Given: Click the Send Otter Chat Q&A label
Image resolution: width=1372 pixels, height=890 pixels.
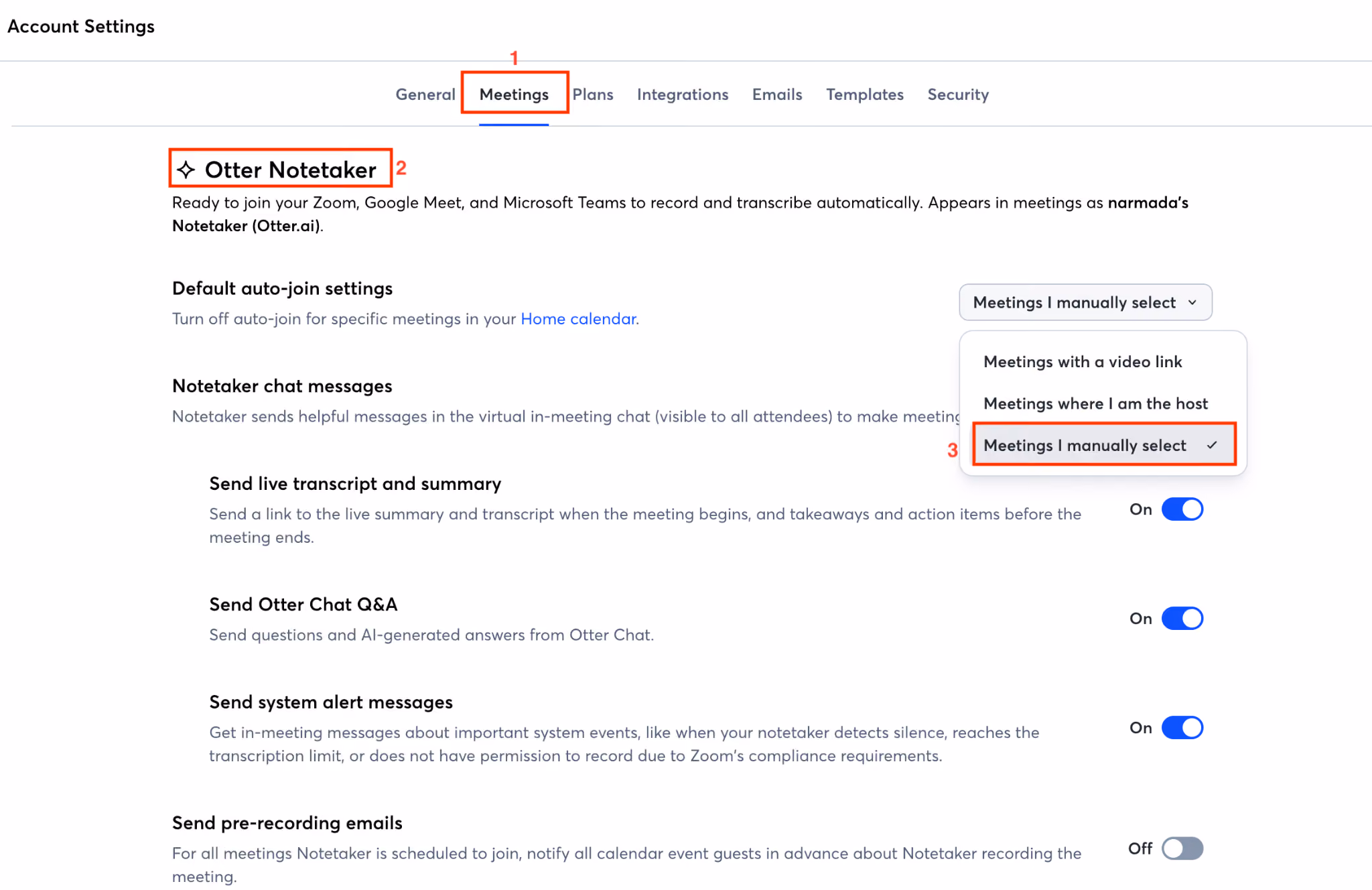Looking at the screenshot, I should click(x=303, y=605).
